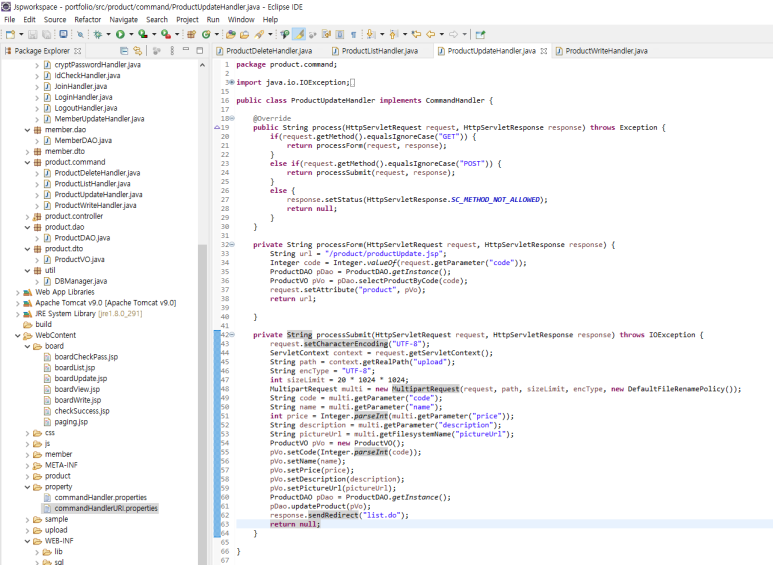Click the green Run button icon
This screenshot has width=773, height=565.
120,35
